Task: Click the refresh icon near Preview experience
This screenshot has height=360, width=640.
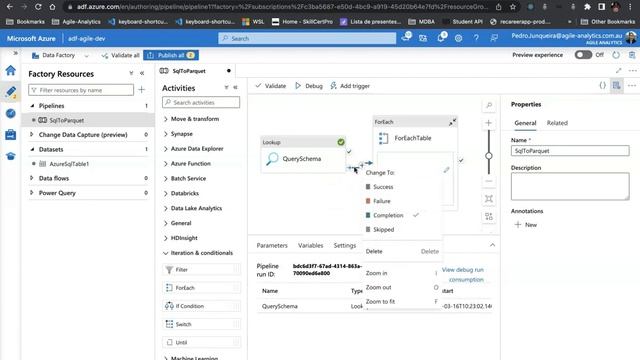Action: (616, 55)
